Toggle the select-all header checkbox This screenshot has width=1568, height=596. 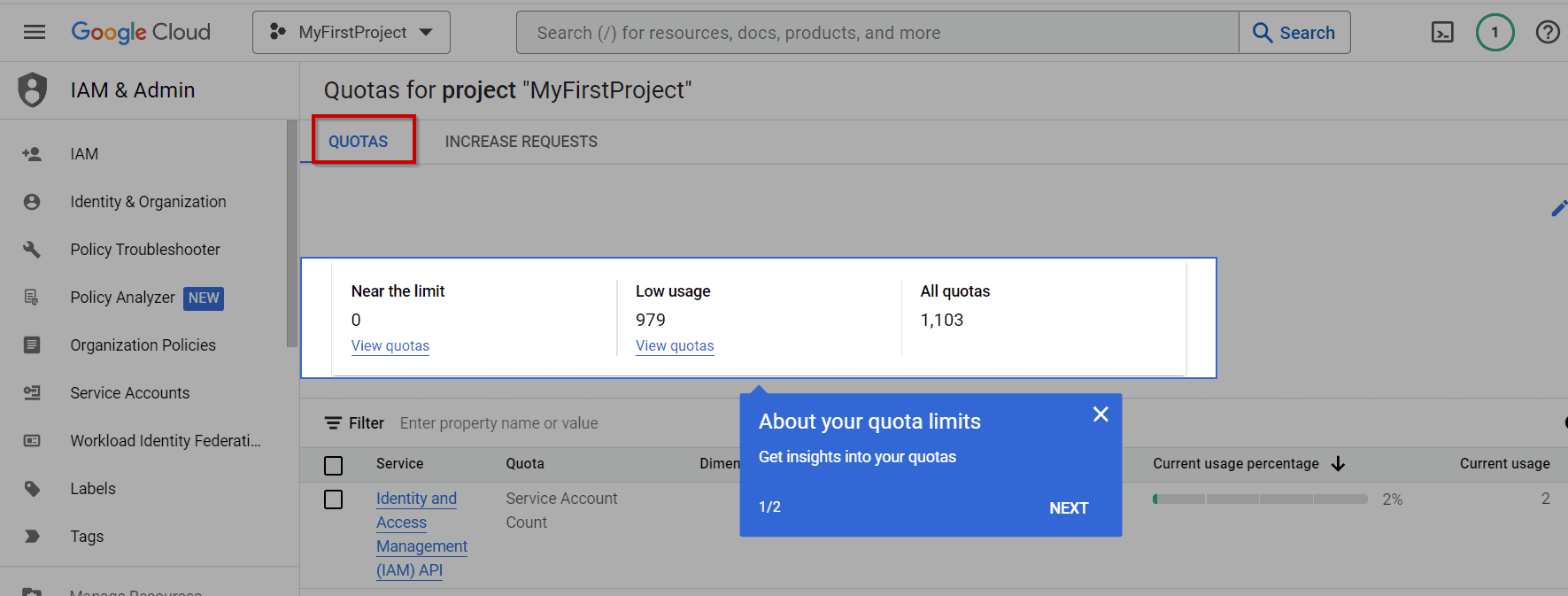click(x=334, y=466)
